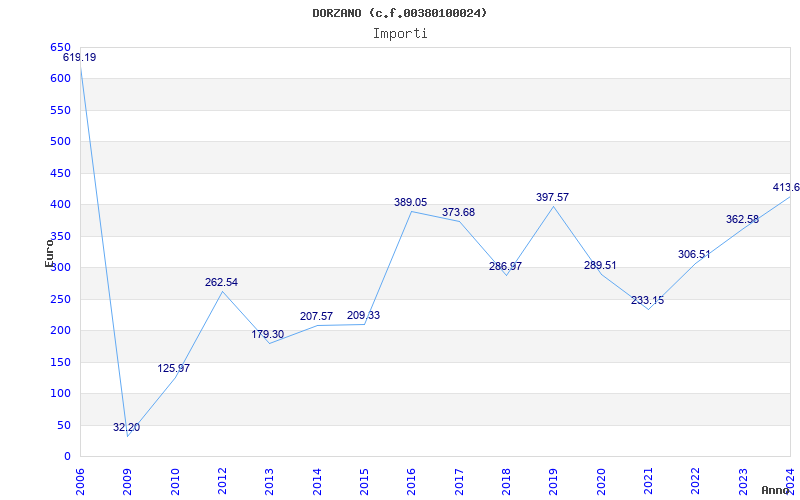Click the x-axis year 2022

(x=695, y=482)
